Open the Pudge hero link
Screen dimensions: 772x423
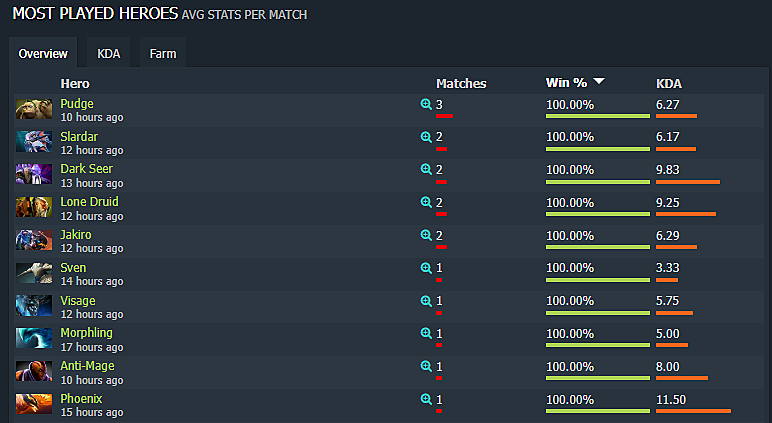[77, 104]
